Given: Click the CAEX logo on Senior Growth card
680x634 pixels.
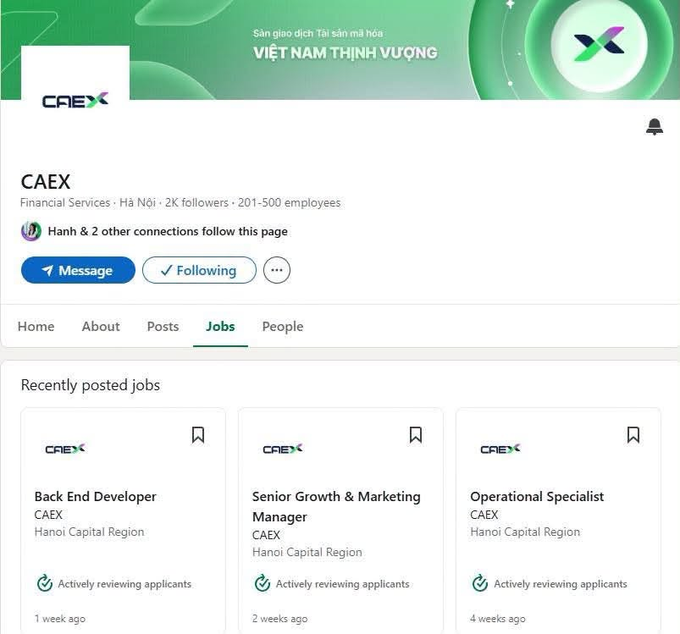Looking at the screenshot, I should point(283,449).
